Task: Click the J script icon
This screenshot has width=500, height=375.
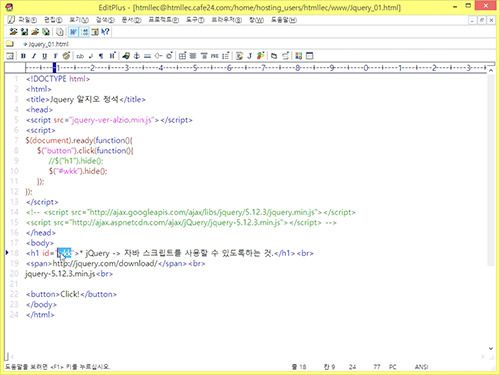Action: pos(249,56)
